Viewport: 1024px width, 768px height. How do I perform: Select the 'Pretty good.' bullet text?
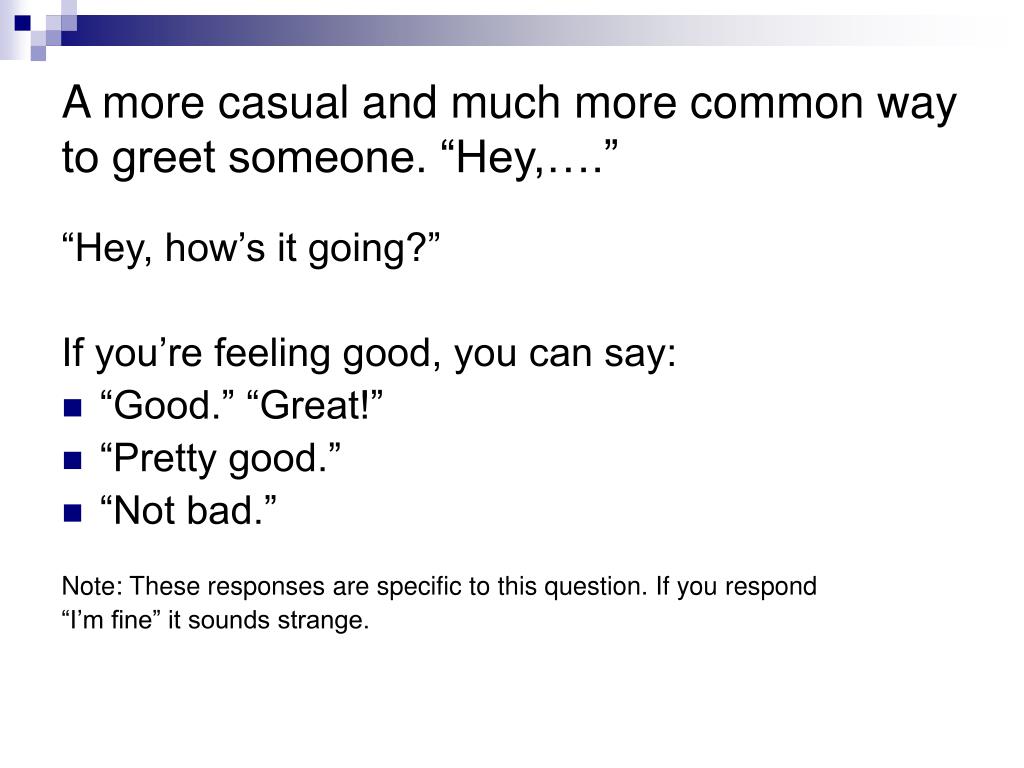220,459
